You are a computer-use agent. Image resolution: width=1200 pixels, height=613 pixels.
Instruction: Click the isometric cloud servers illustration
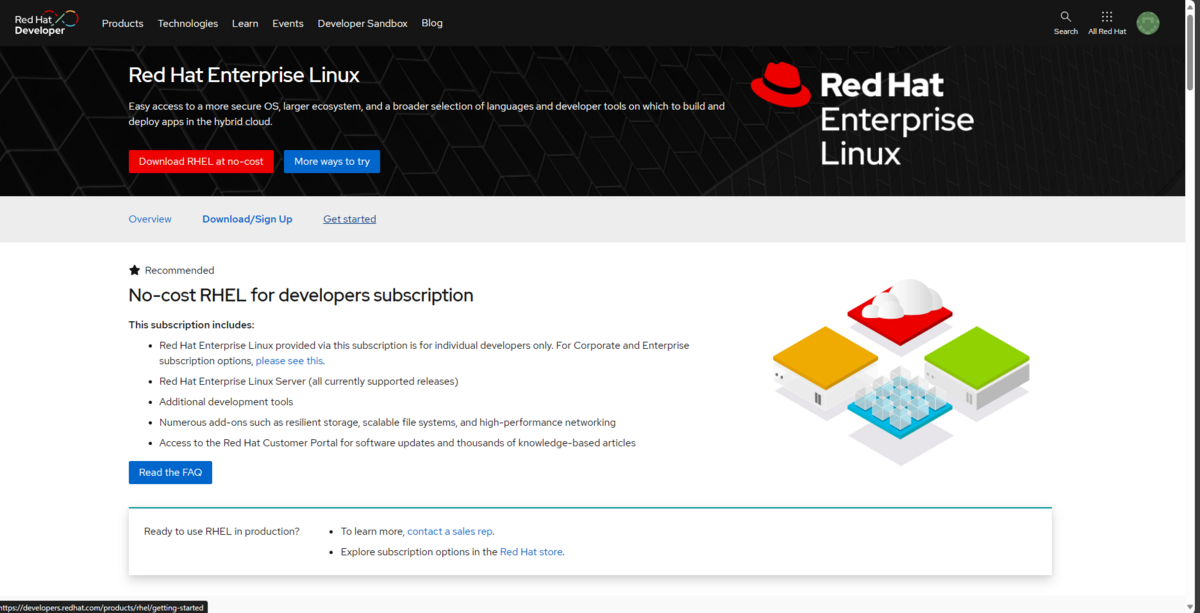coord(901,371)
